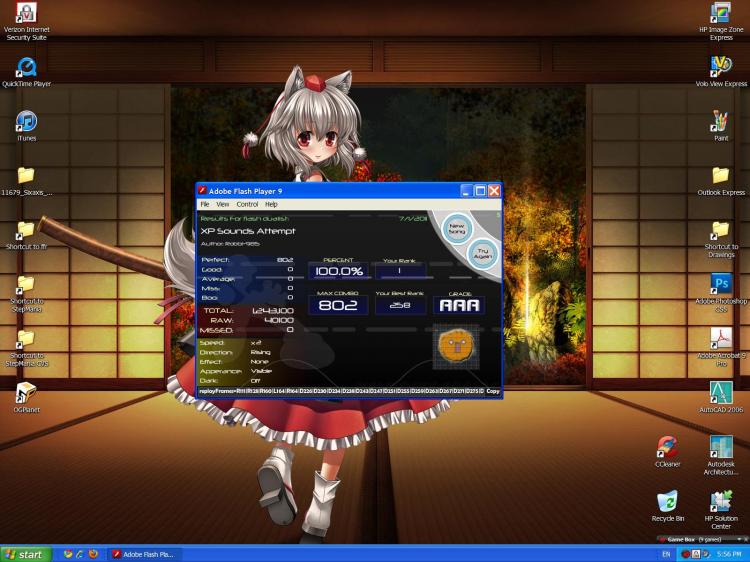Click the Perfect 802 count row
This screenshot has height=562, width=750.
247,260
